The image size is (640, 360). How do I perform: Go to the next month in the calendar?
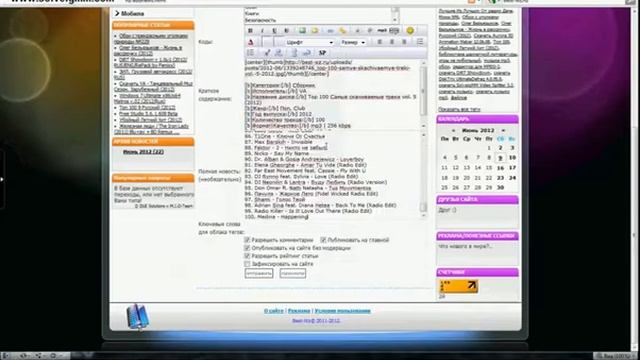coord(503,131)
